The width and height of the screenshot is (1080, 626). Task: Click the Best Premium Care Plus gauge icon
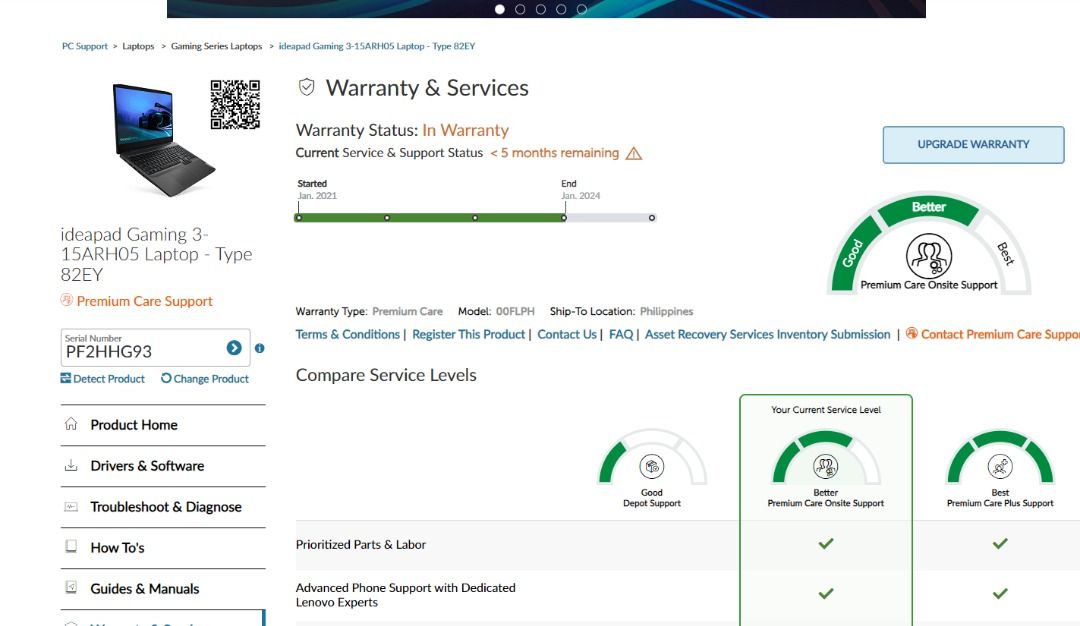[x=999, y=466]
